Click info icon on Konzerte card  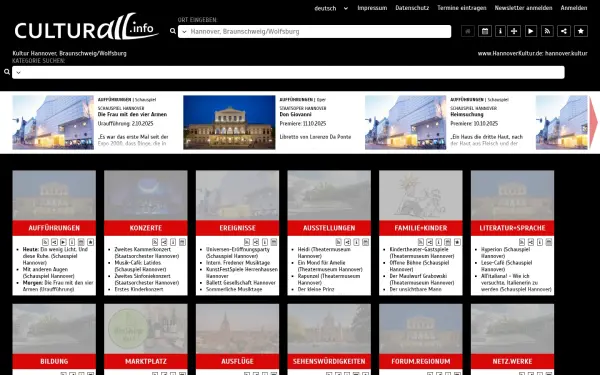[173, 242]
